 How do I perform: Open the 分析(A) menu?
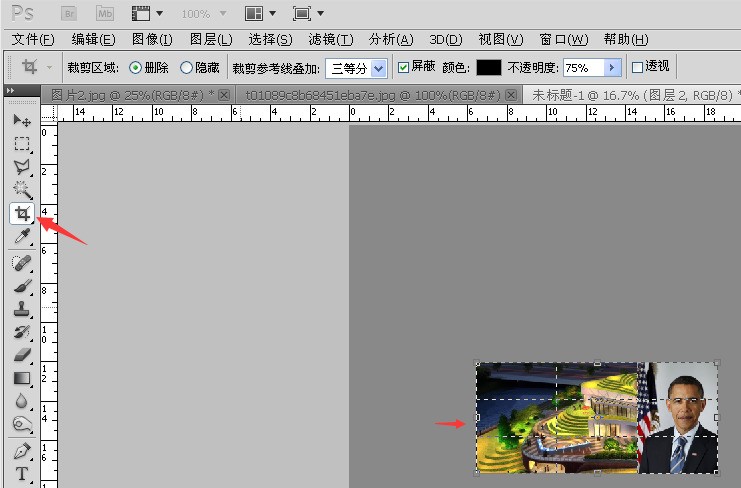pos(391,40)
